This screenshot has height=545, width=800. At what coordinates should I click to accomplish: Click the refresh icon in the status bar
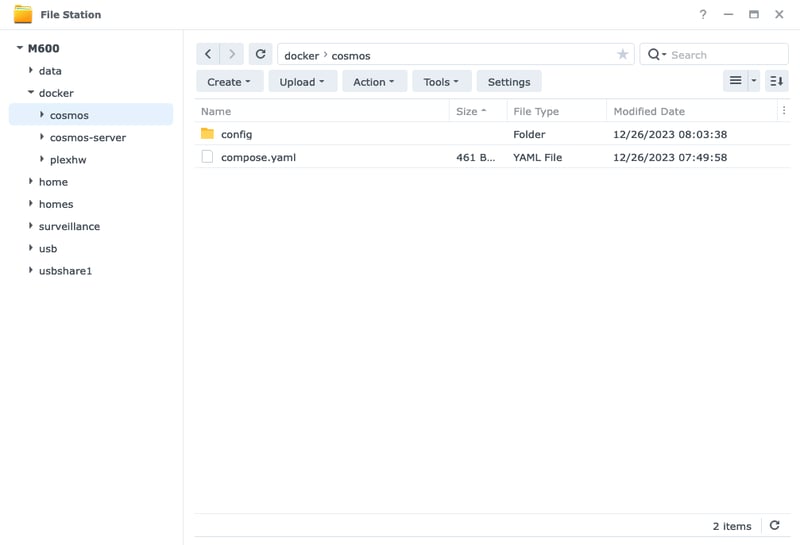click(774, 526)
